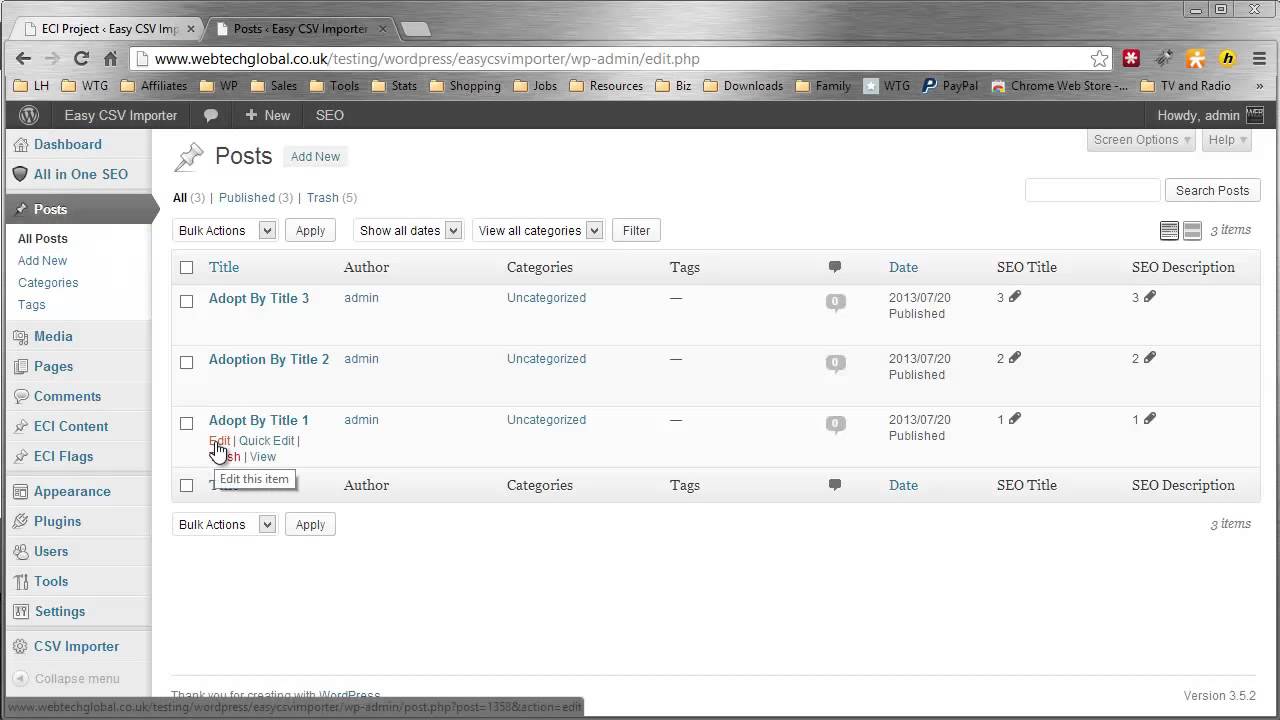This screenshot has width=1280, height=720.
Task: Click Categories under Posts submenu
Action: coord(48,282)
